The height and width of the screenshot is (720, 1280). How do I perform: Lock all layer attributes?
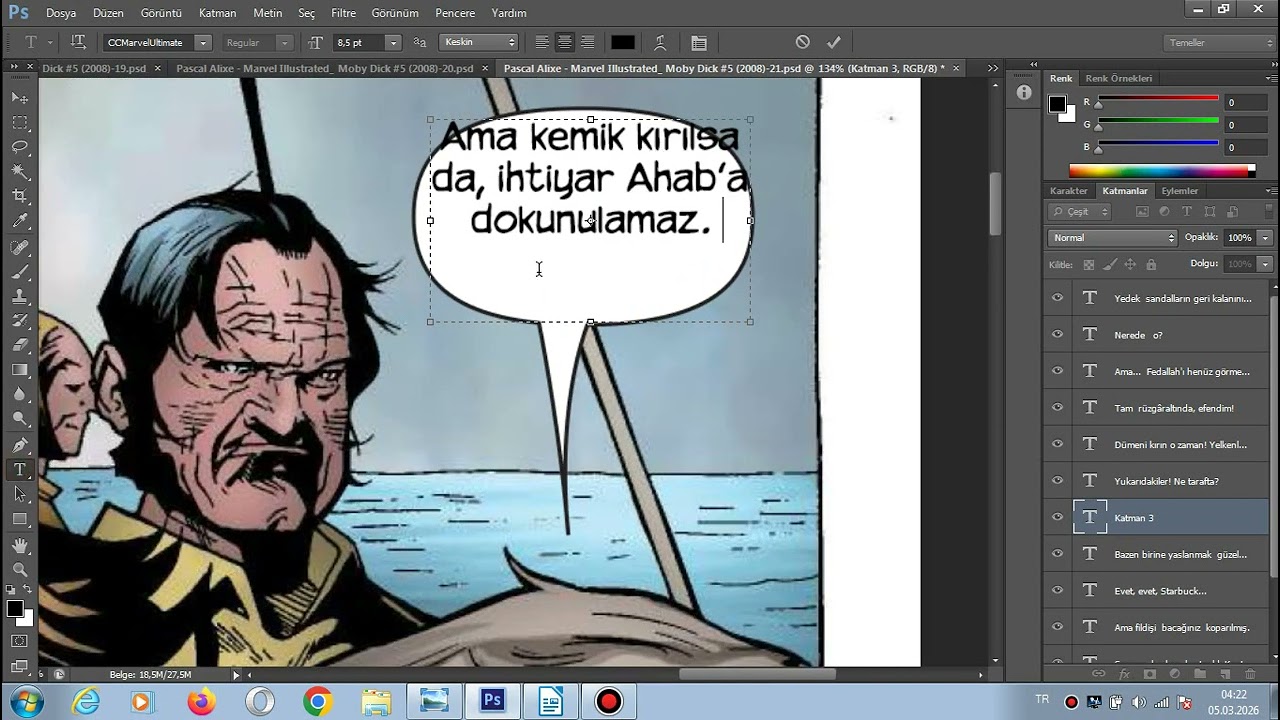(x=1151, y=265)
